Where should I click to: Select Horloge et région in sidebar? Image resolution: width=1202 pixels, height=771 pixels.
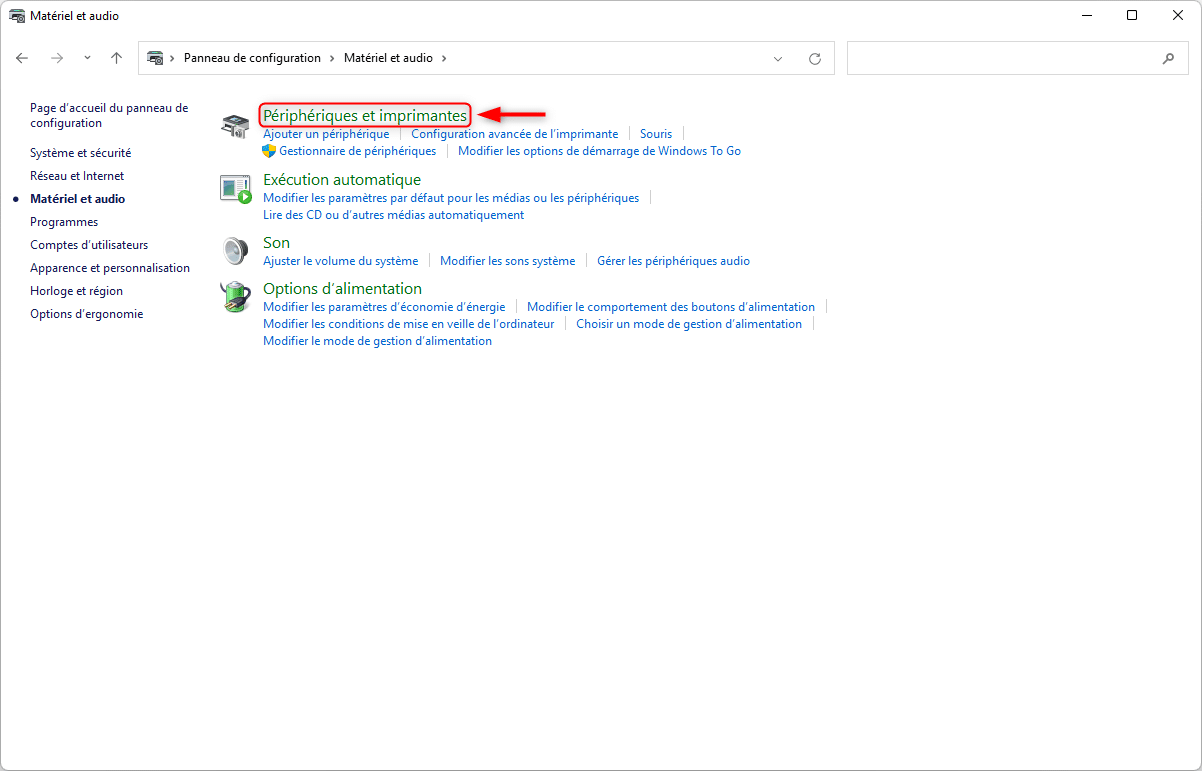(x=76, y=291)
